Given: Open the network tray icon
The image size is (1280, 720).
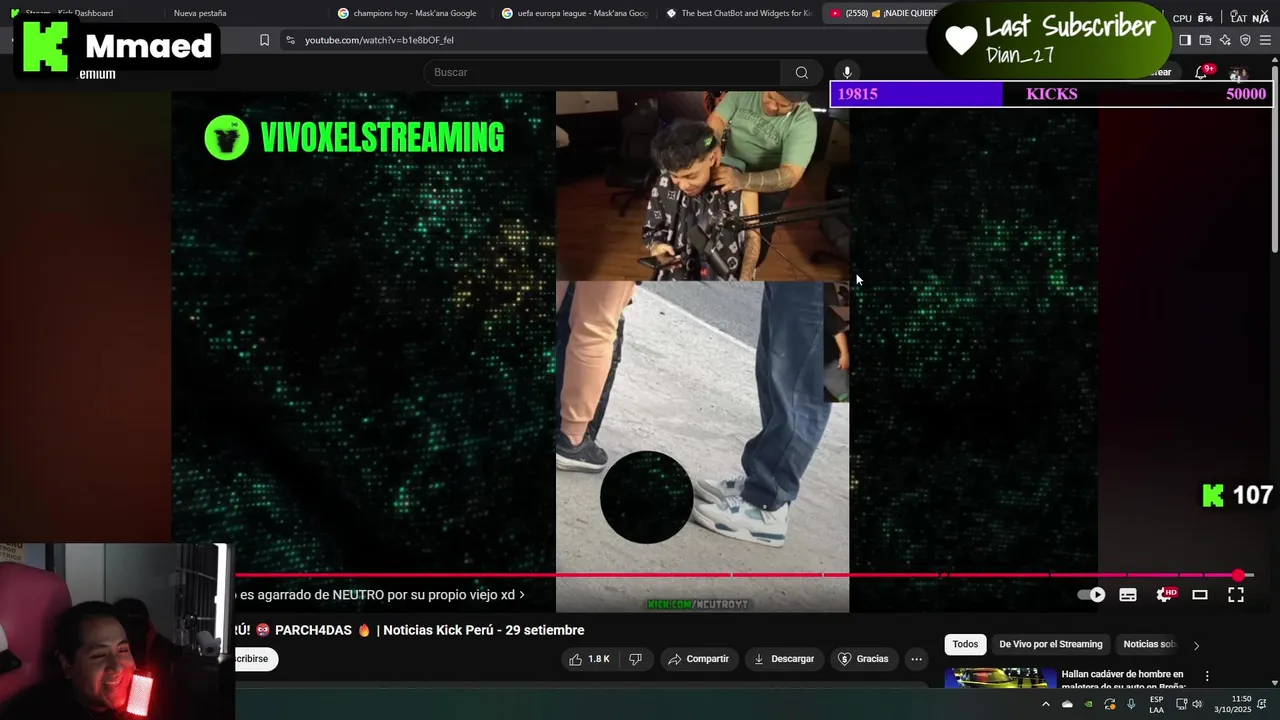Looking at the screenshot, I should click(1181, 705).
